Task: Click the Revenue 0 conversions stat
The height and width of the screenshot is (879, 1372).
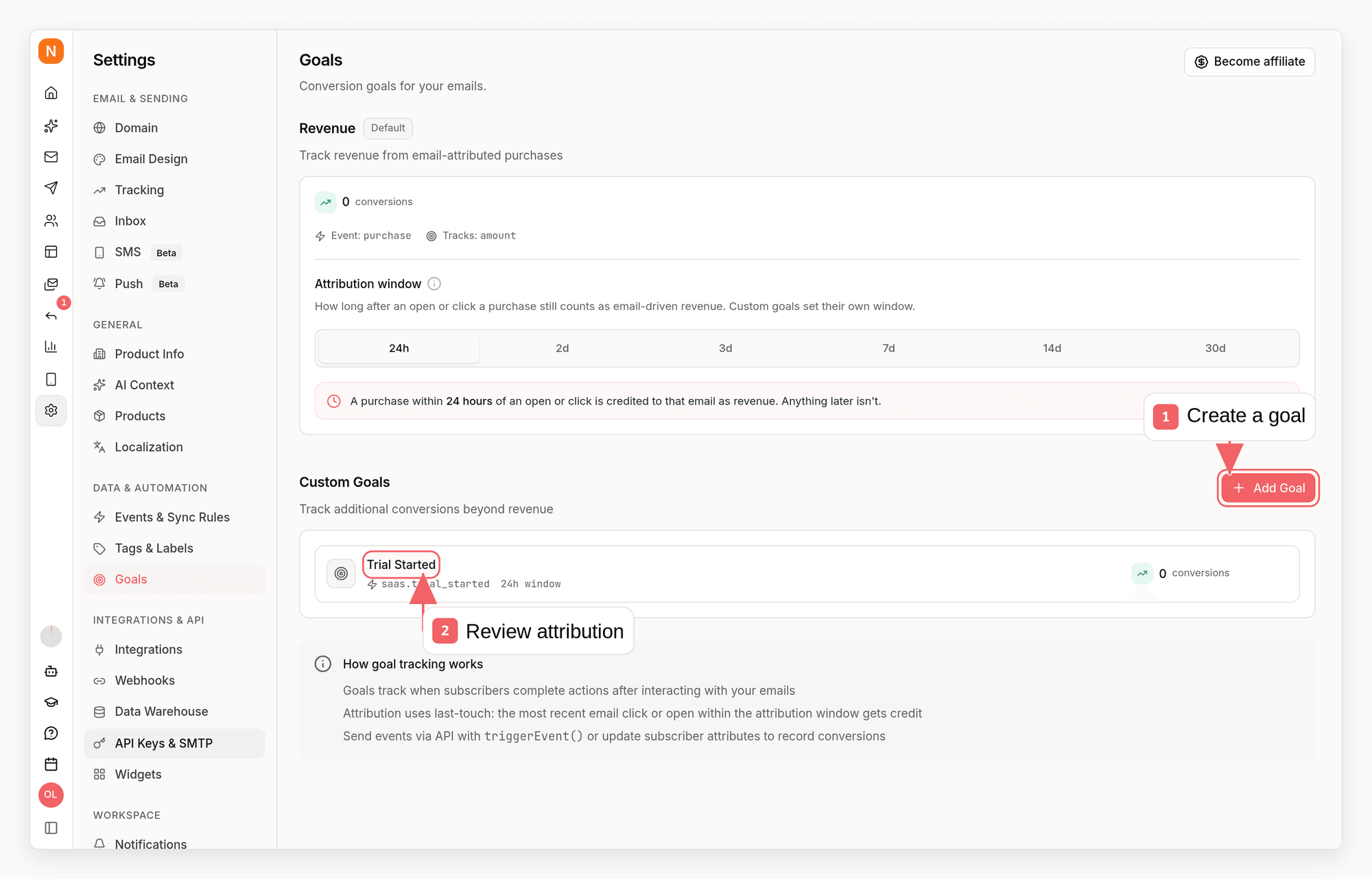Action: [x=364, y=202]
